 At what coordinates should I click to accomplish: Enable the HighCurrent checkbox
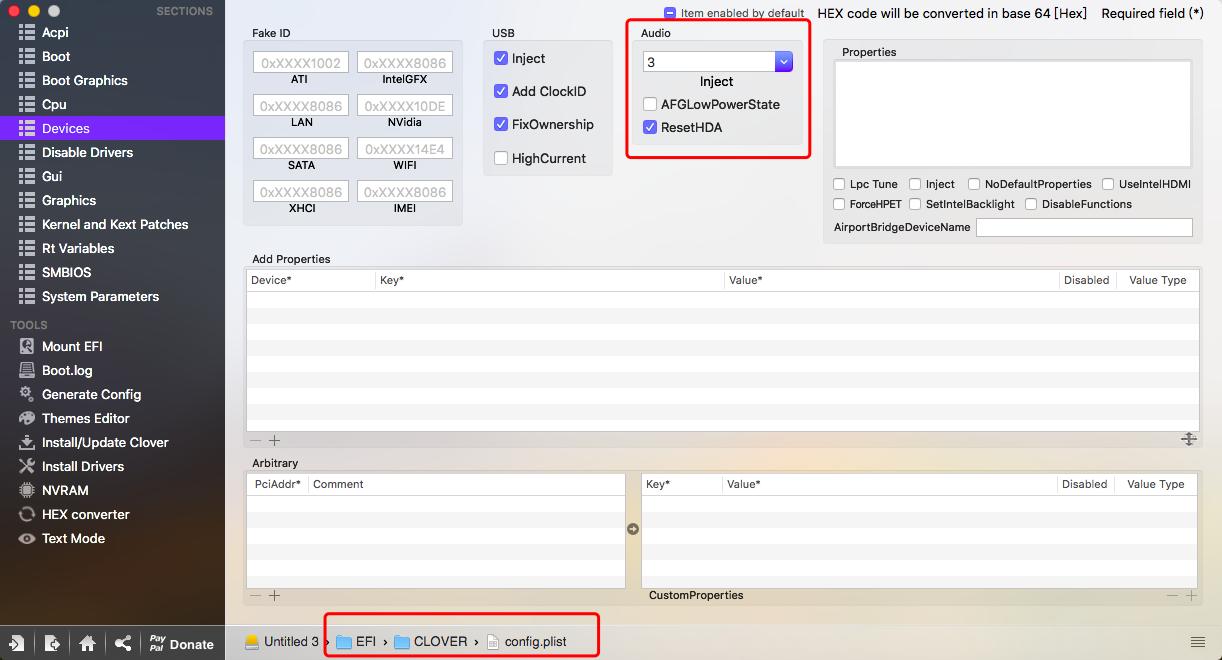pyautogui.click(x=501, y=158)
